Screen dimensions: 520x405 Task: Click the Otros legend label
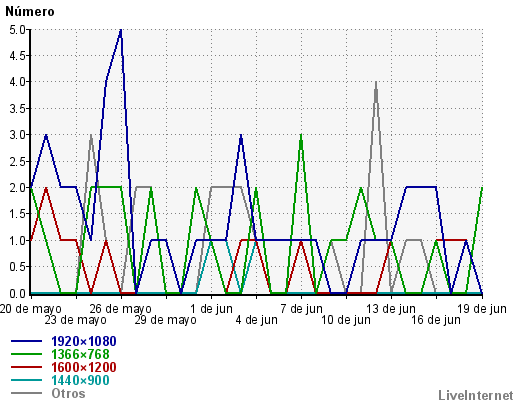tap(68, 393)
